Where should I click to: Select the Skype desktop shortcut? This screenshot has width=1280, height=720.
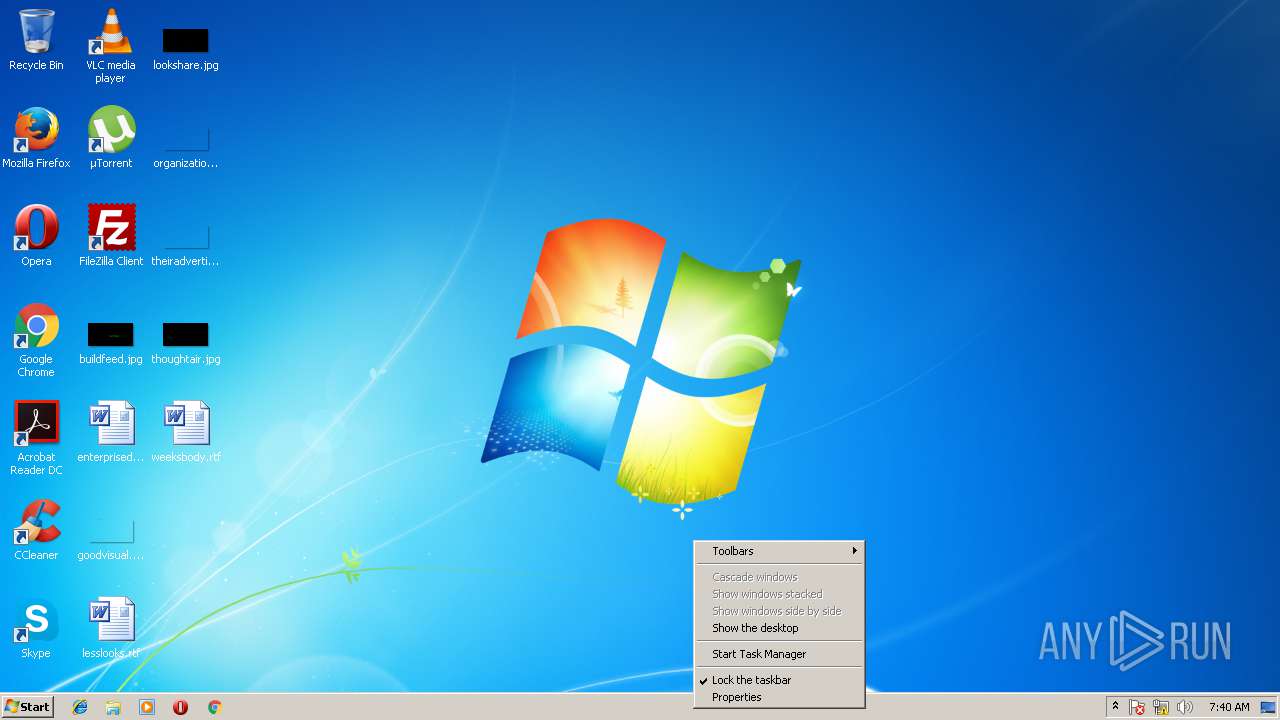36,628
